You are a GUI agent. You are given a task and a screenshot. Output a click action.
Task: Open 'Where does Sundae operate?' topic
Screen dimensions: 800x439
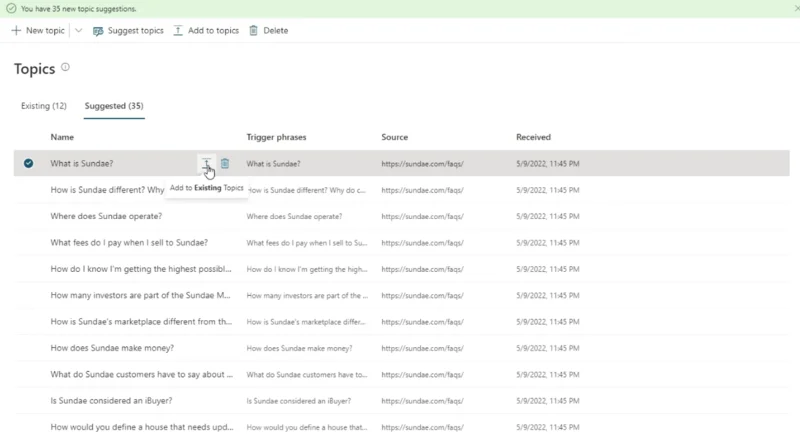(x=106, y=216)
